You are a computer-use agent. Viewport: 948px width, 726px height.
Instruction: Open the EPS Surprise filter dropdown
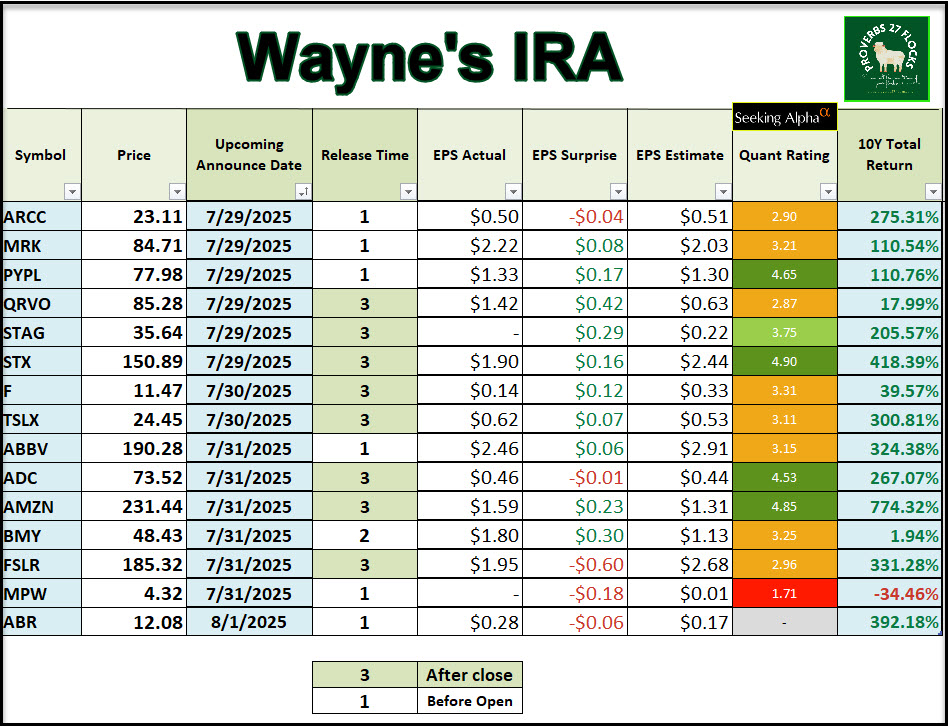[617, 191]
